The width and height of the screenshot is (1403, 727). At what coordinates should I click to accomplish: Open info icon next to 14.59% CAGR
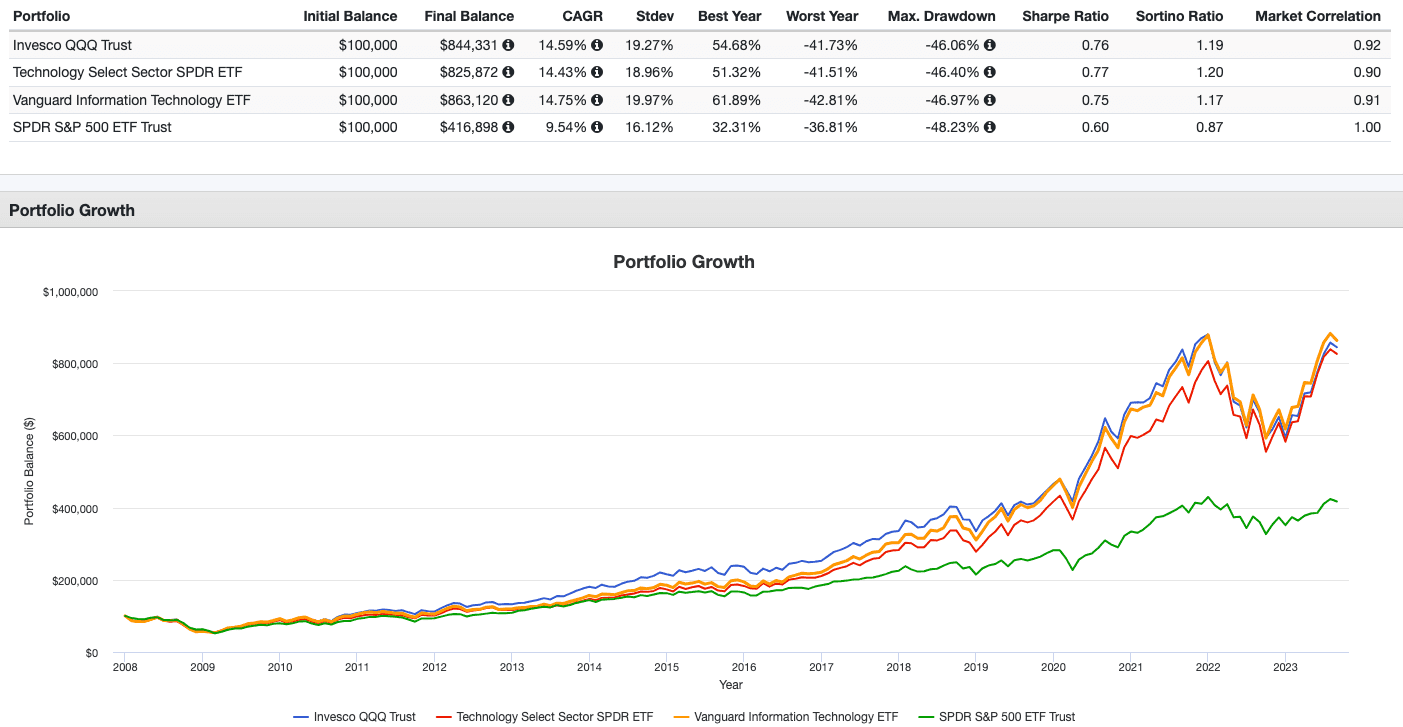coord(597,45)
